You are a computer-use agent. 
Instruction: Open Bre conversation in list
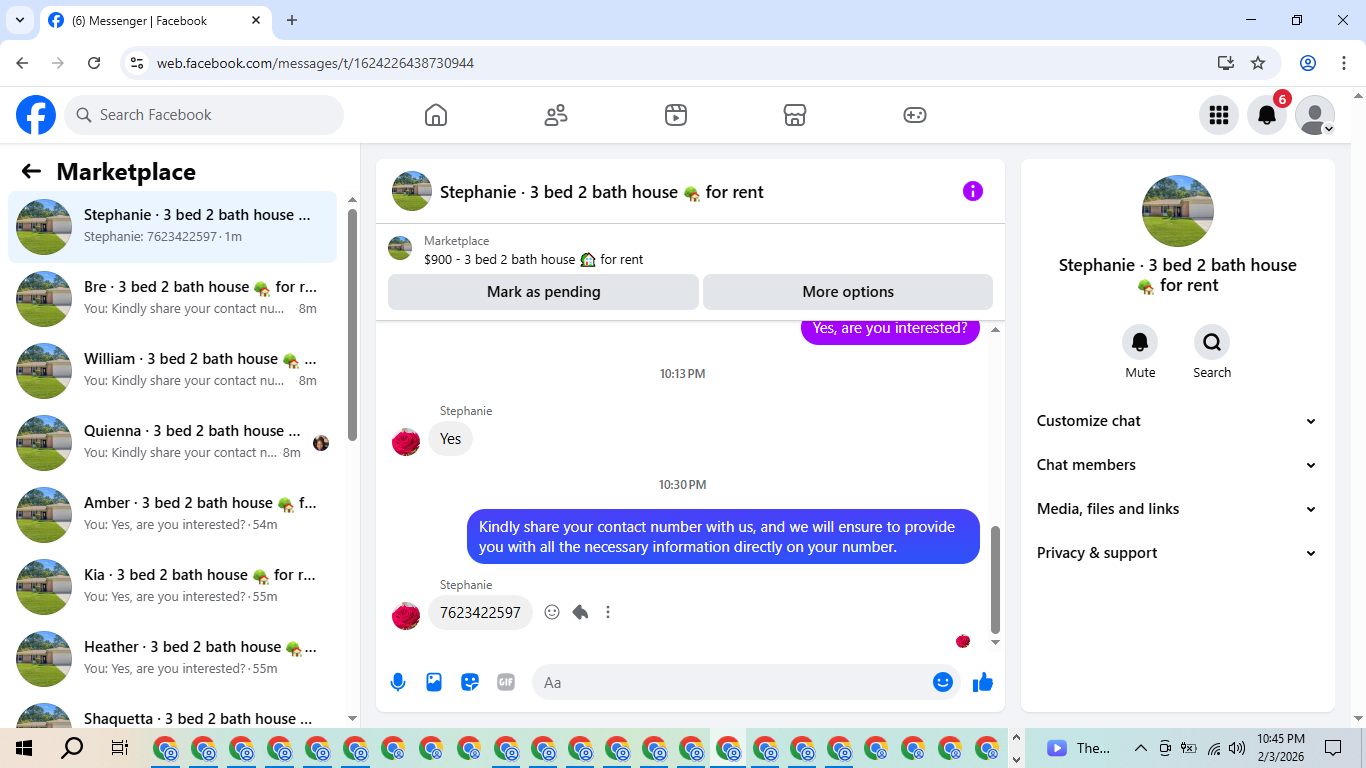tap(173, 299)
